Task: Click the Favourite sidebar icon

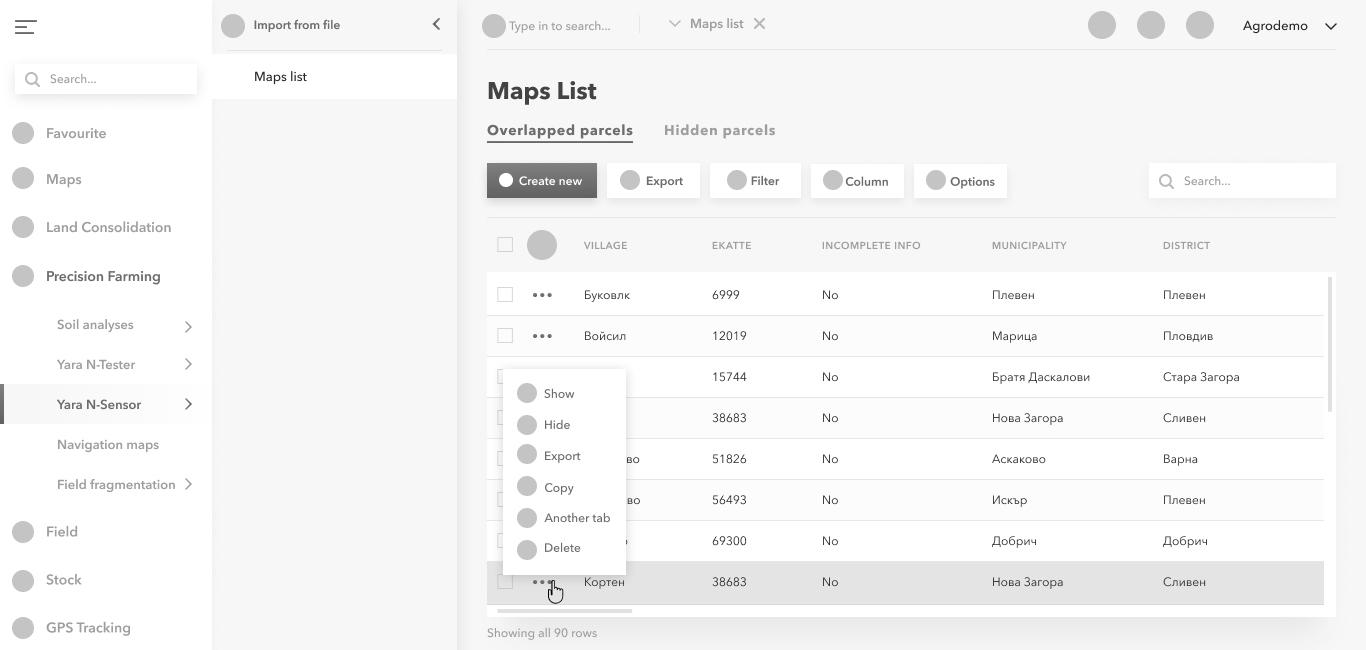Action: [23, 133]
